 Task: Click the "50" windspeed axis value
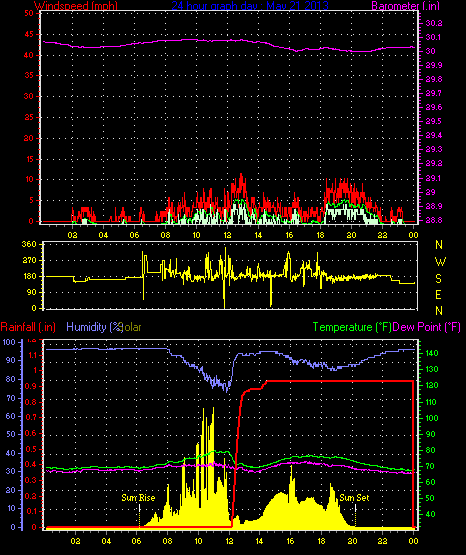(29, 13)
